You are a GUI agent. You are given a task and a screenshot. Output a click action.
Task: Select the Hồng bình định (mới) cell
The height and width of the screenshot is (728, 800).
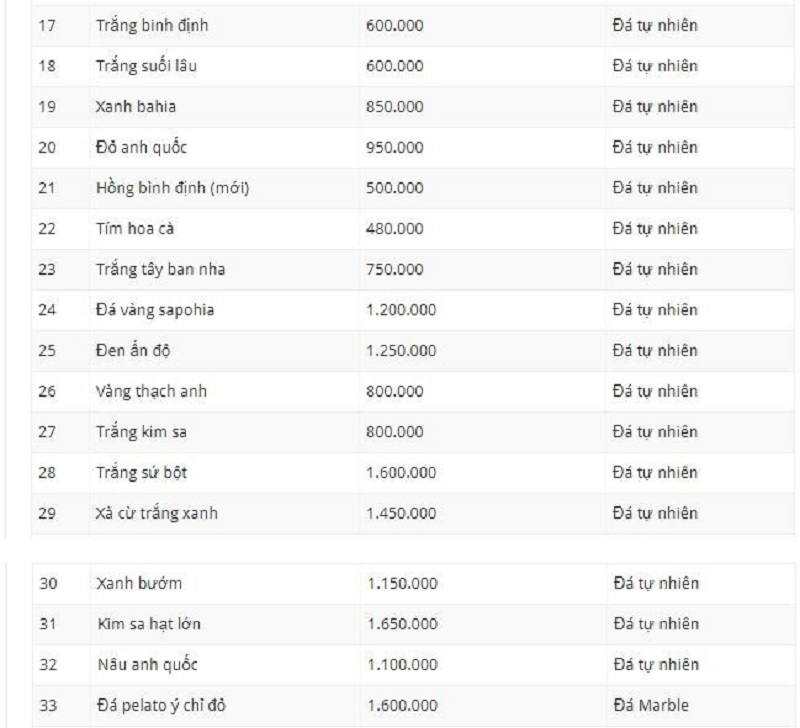172,188
